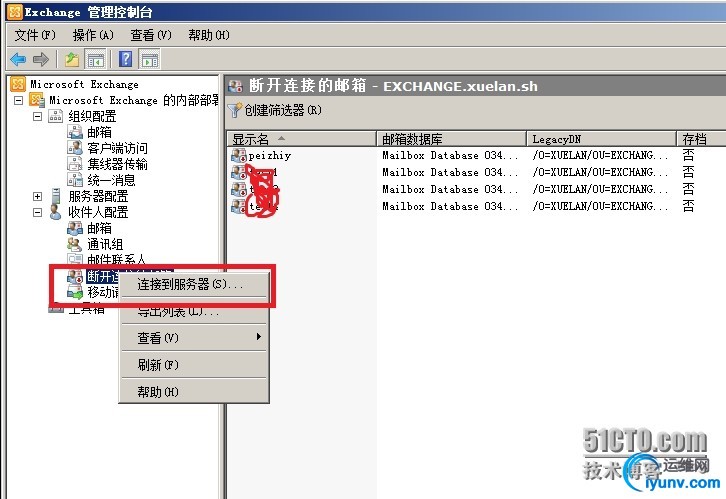Click 否 archive value in peizhiy row
Screen dimensions: 726x499
(688, 155)
